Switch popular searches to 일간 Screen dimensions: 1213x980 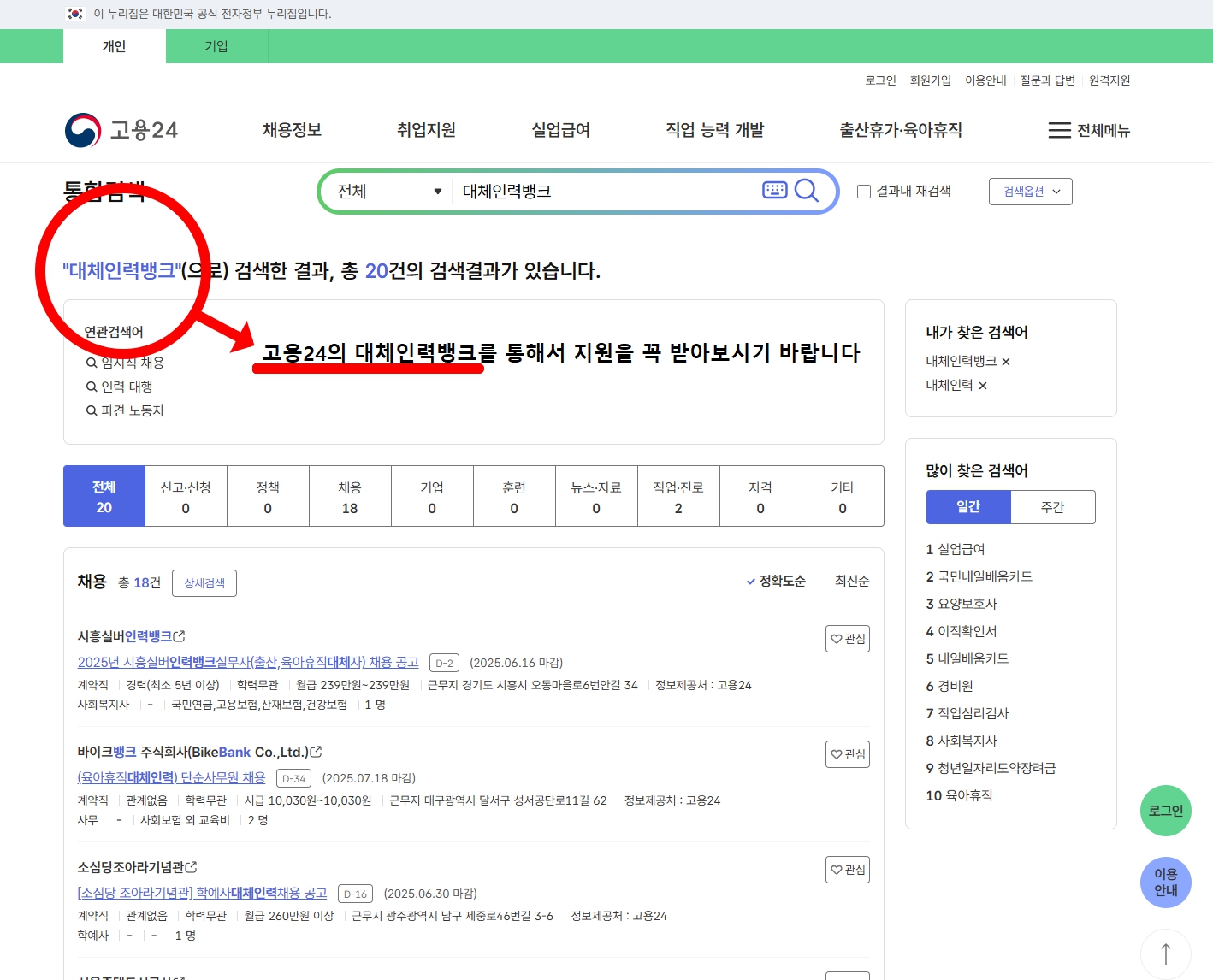point(968,507)
